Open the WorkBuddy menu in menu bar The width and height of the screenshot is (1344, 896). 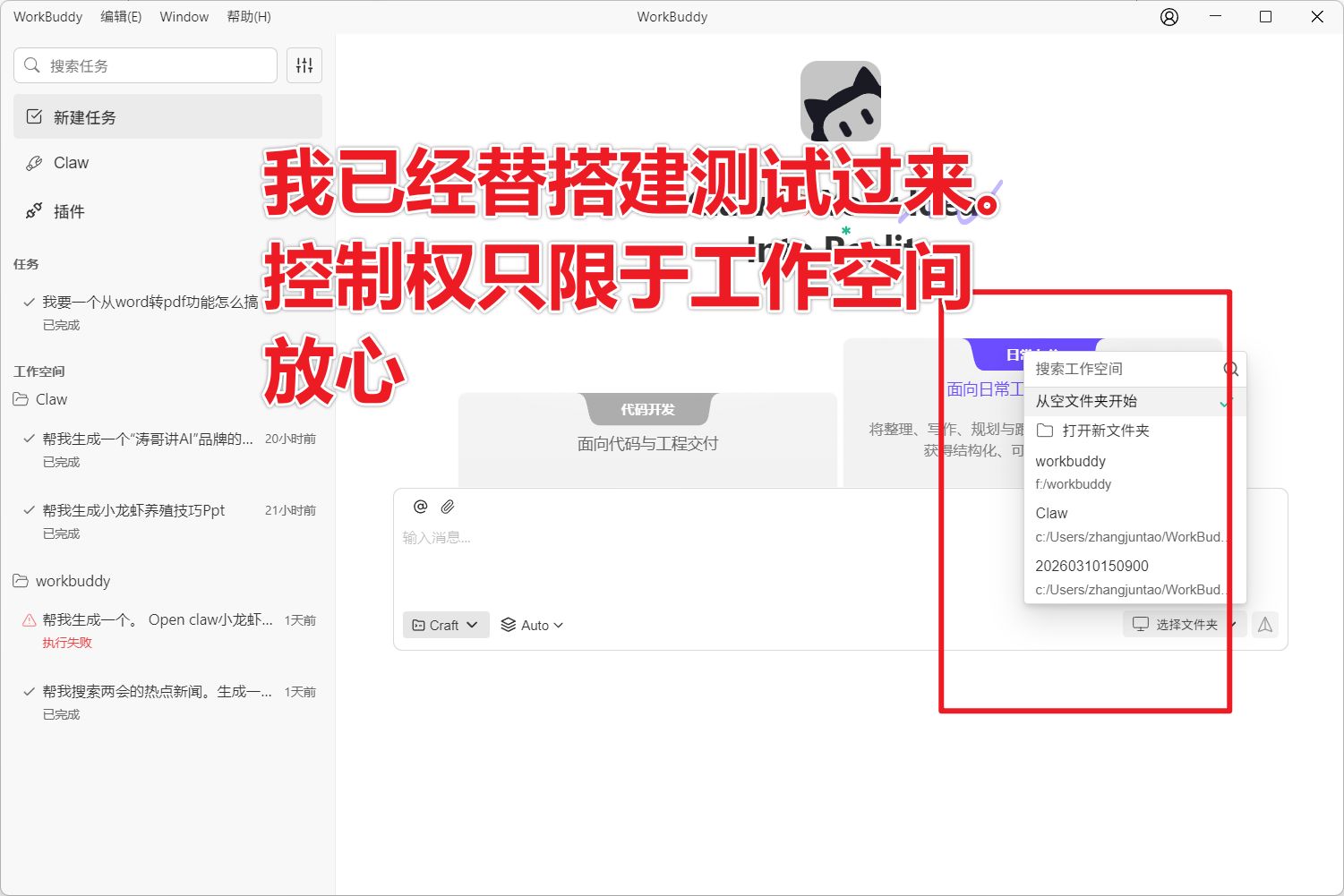point(47,17)
